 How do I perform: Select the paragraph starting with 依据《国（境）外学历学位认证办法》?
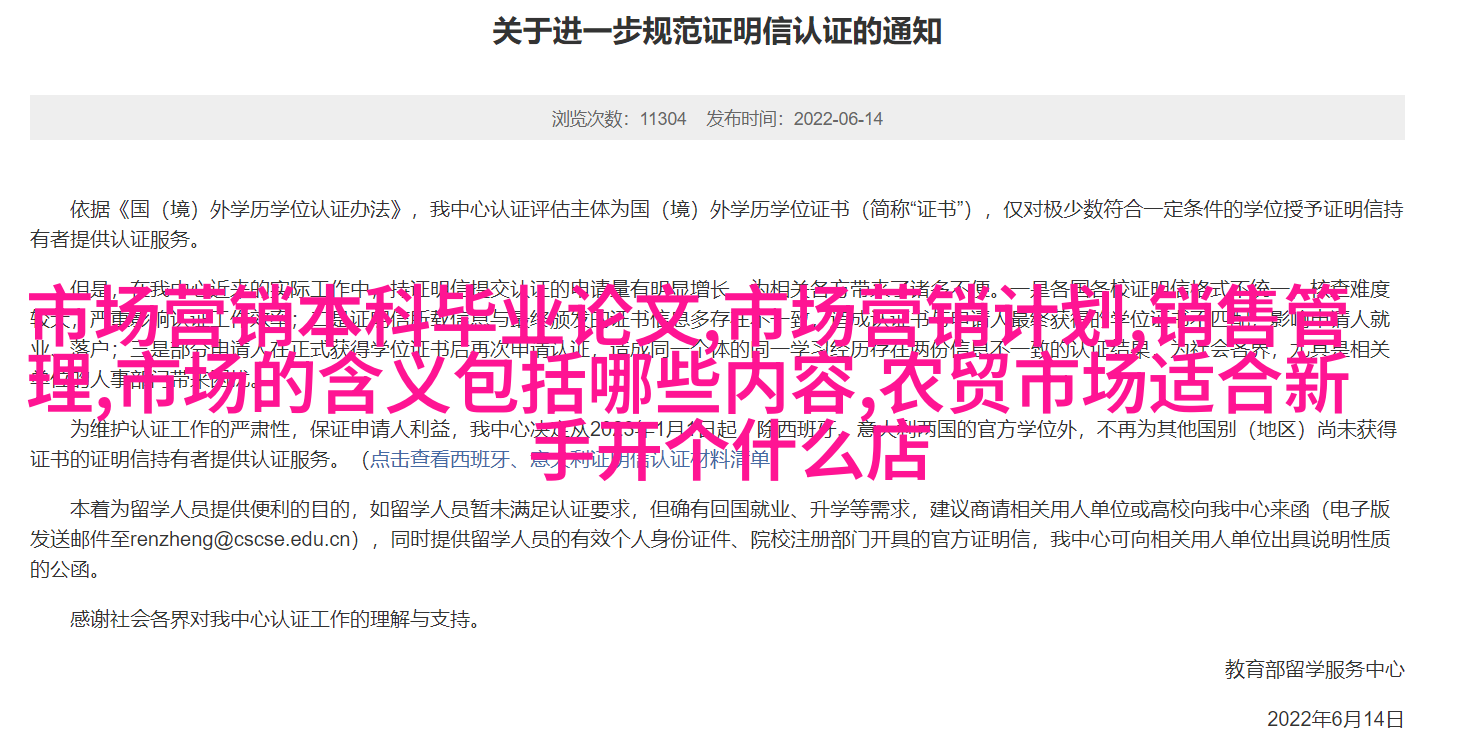[x=717, y=224]
